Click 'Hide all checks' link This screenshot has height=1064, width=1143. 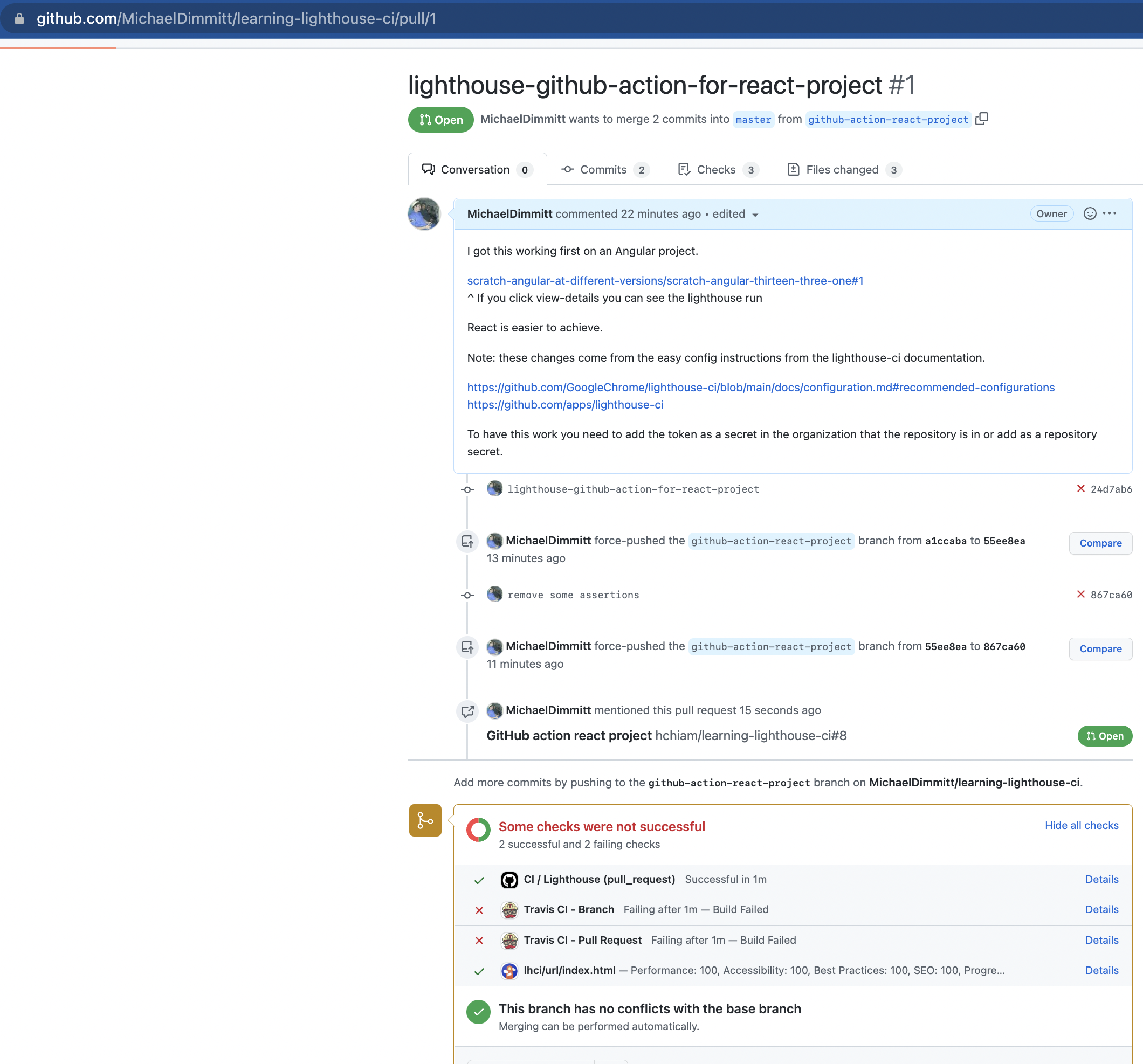coord(1082,825)
